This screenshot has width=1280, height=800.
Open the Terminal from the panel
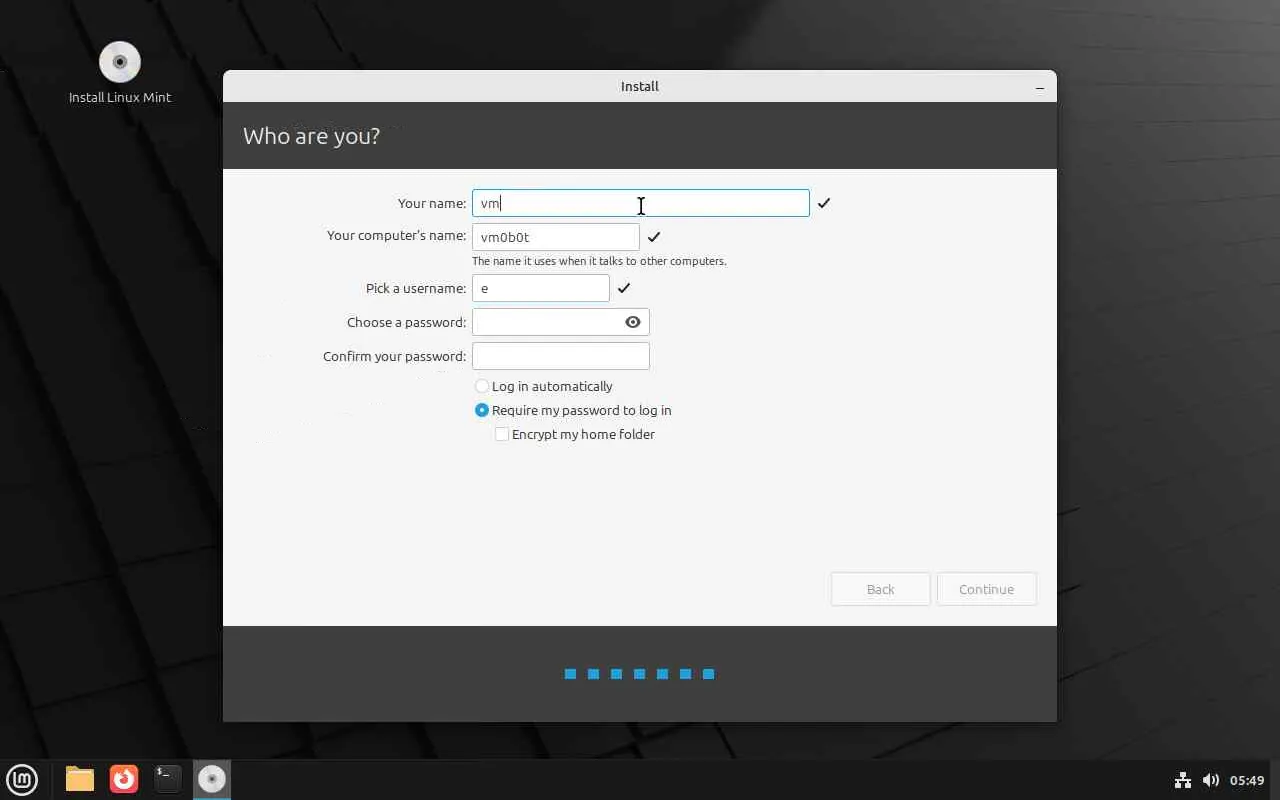(168, 779)
